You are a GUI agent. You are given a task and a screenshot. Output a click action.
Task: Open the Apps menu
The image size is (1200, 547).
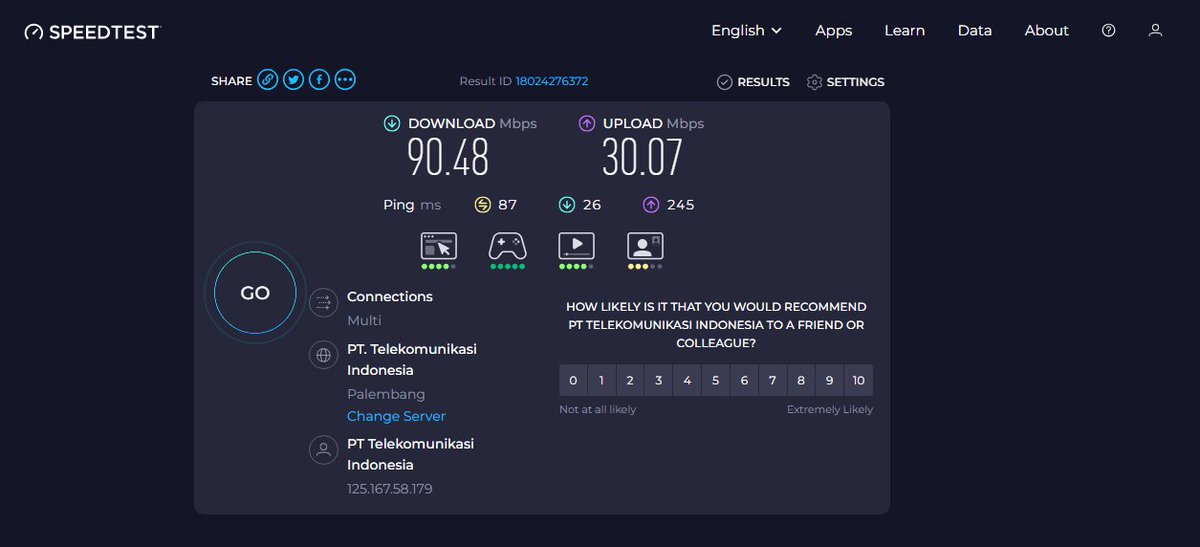tap(833, 30)
